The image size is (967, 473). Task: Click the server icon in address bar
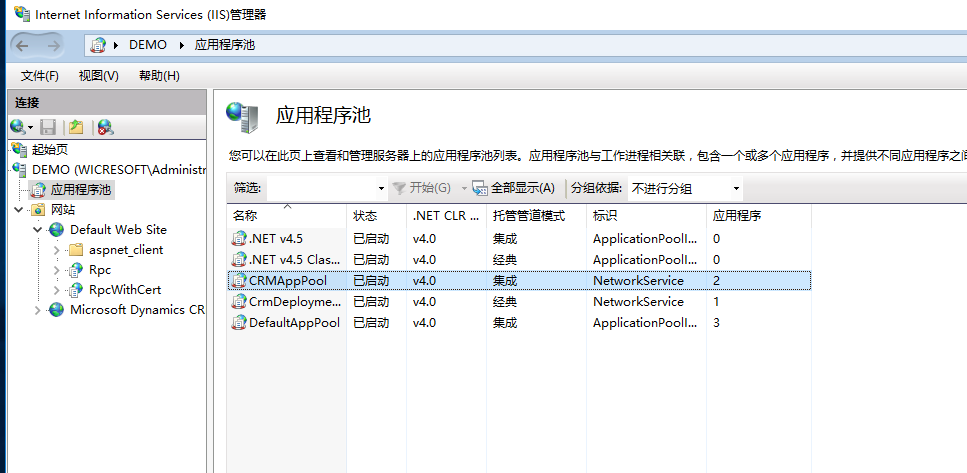coord(97,45)
